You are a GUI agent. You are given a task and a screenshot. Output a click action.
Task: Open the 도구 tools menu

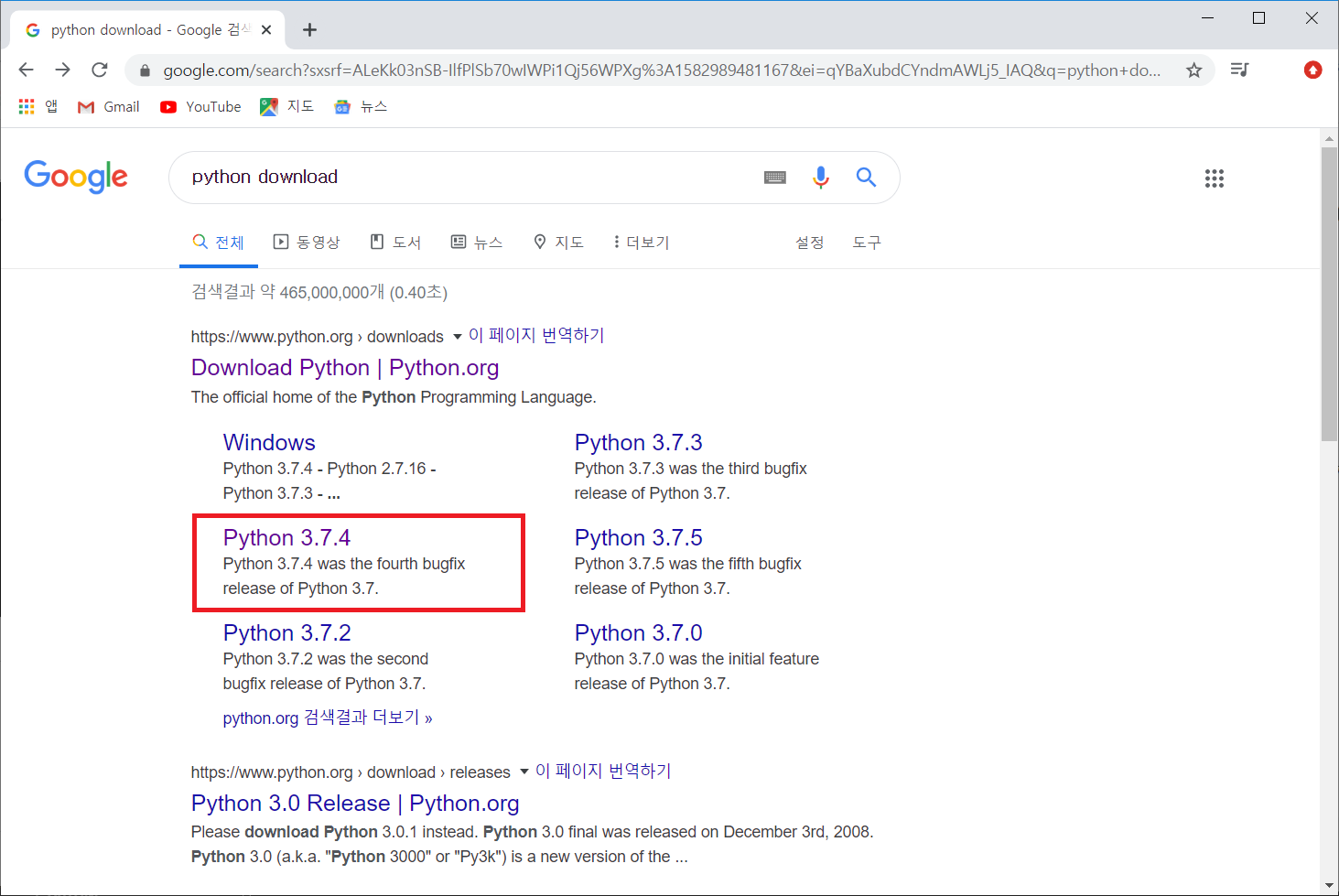coord(867,243)
